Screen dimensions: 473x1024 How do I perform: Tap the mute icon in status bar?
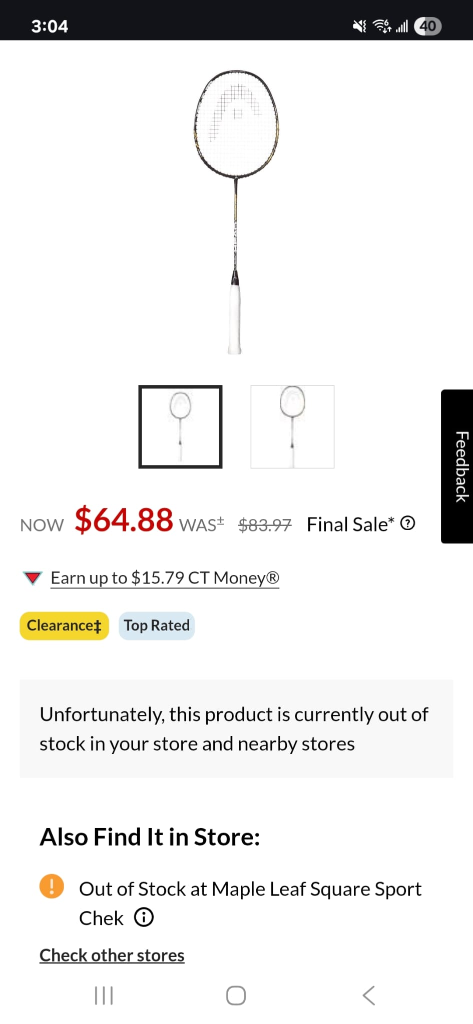[x=359, y=26]
